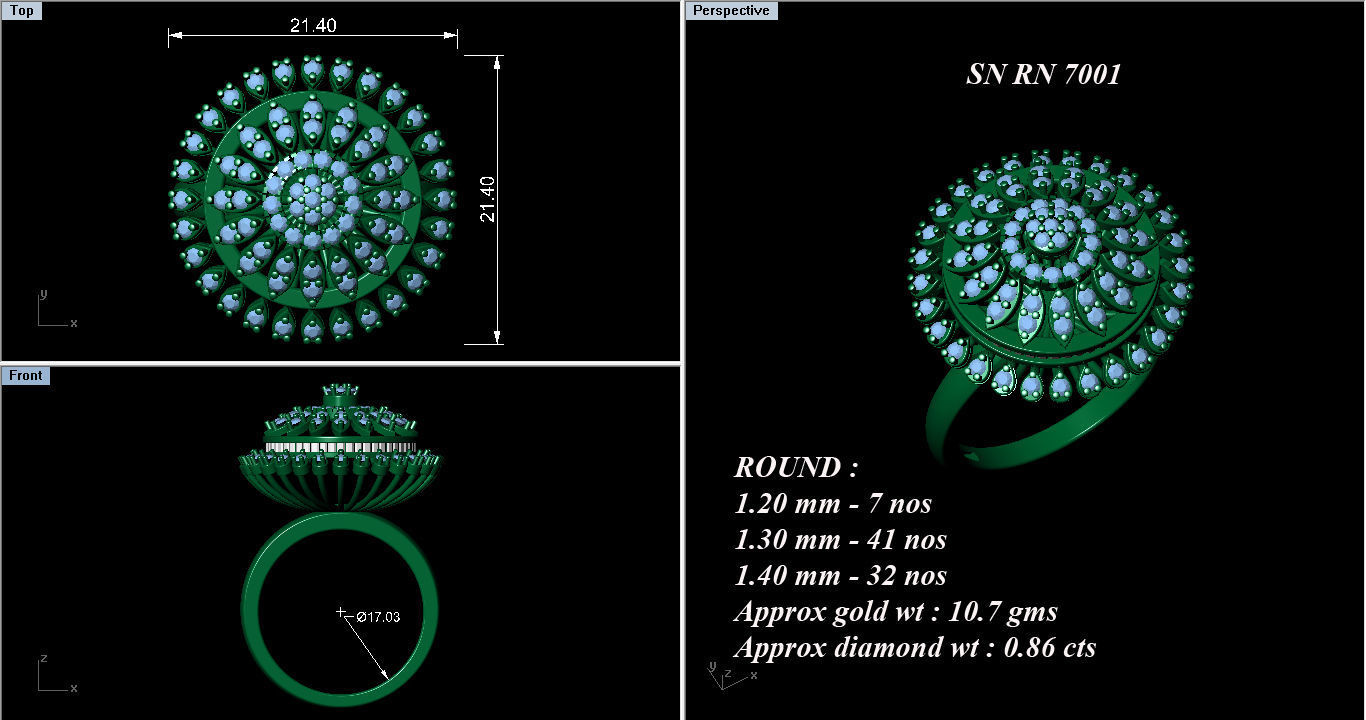Select the SN RN 7001 text

click(1043, 74)
